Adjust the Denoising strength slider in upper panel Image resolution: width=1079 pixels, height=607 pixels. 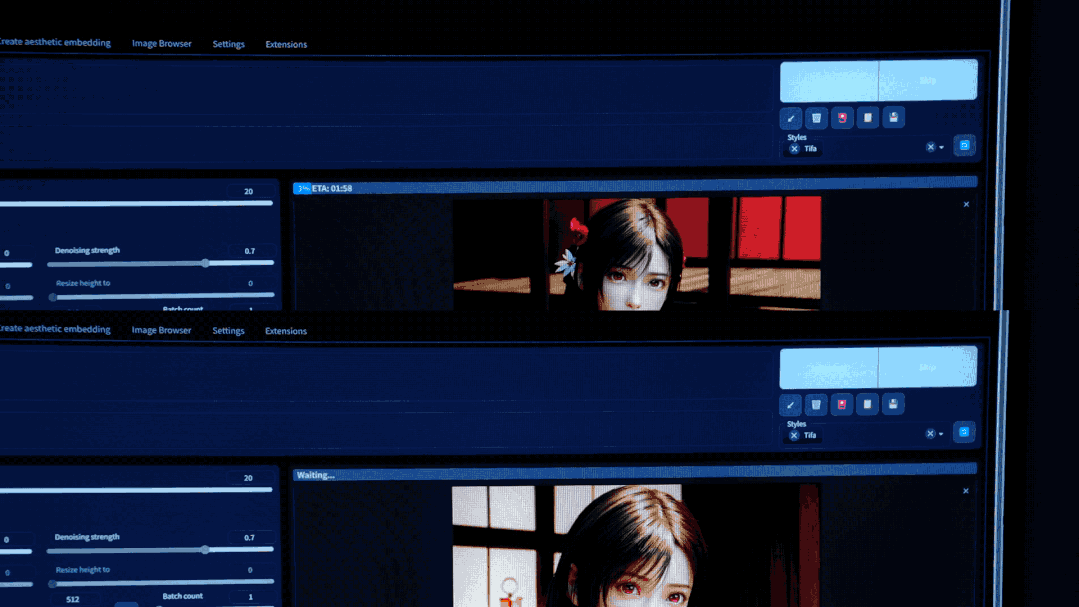[x=160, y=264]
